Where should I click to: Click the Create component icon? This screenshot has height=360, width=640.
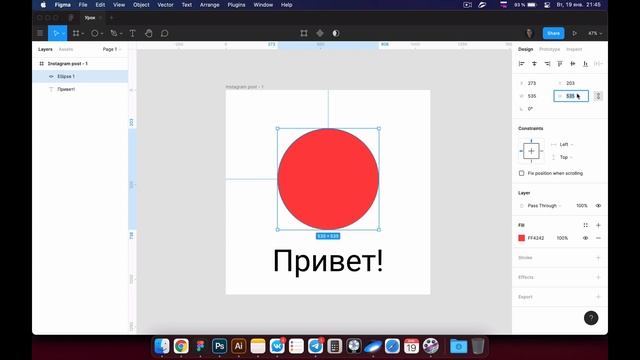(x=320, y=33)
